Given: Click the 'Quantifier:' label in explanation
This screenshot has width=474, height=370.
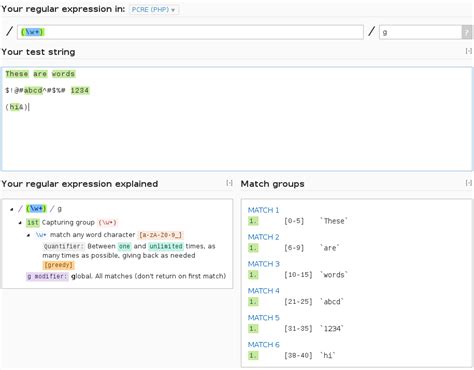Looking at the screenshot, I should [x=64, y=247].
